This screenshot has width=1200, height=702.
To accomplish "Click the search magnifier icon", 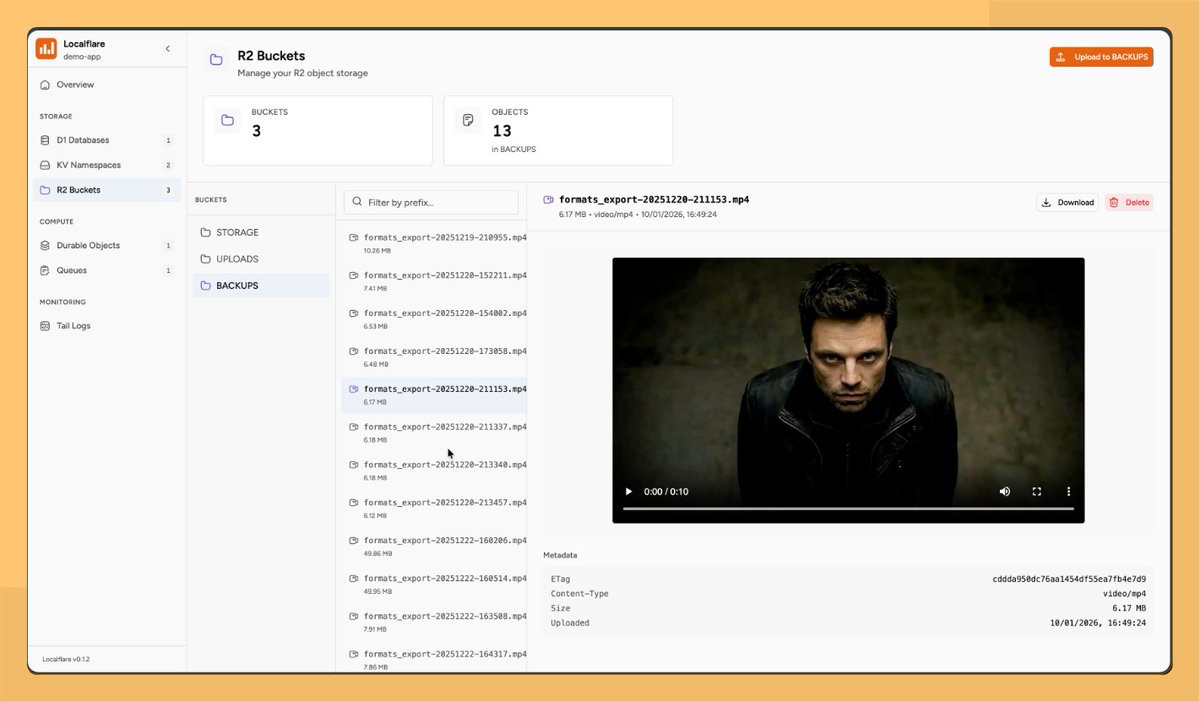I will pos(357,202).
